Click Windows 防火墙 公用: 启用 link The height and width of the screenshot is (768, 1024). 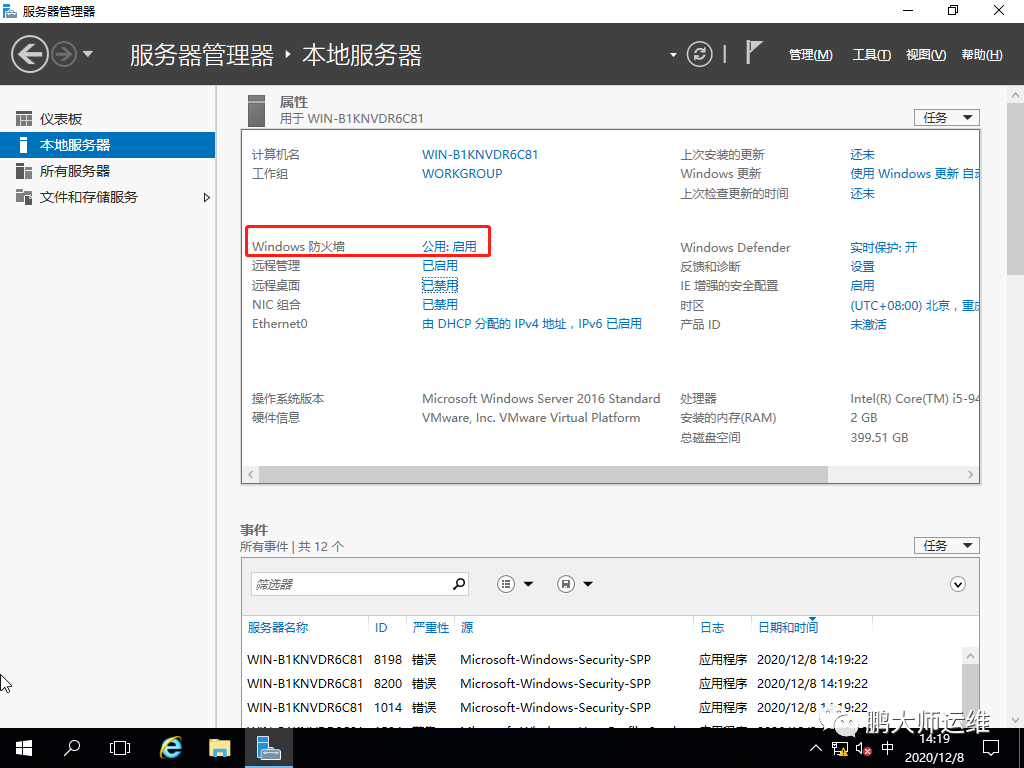point(449,246)
